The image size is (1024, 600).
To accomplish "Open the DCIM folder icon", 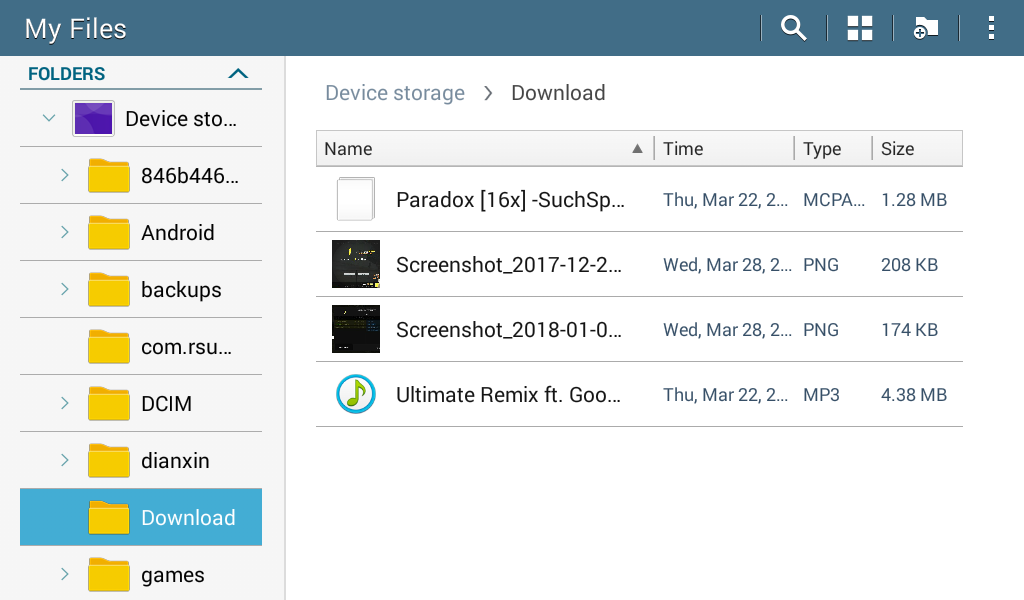I will pos(109,403).
